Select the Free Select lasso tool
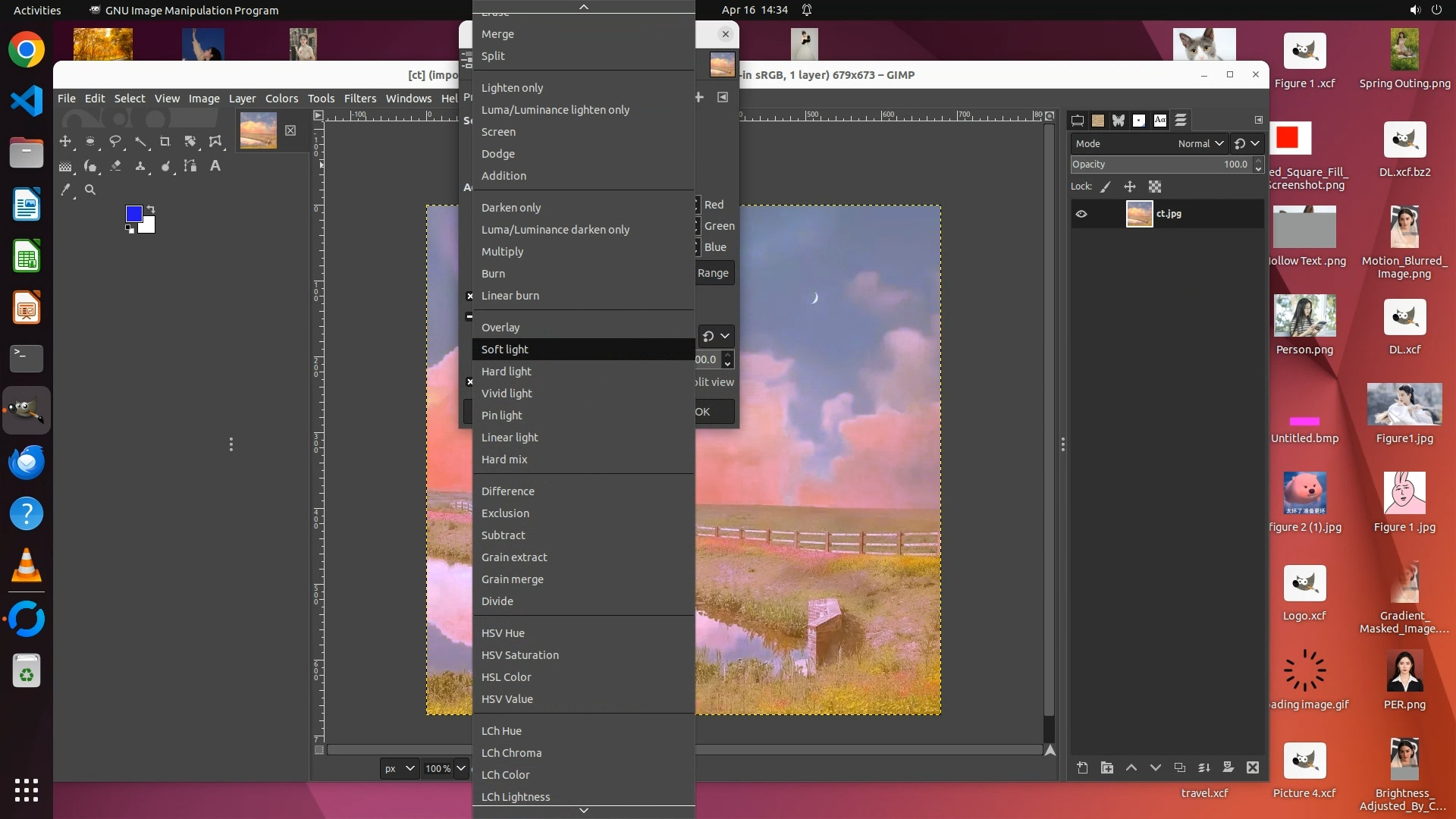This screenshot has width=1456, height=819. [x=115, y=142]
